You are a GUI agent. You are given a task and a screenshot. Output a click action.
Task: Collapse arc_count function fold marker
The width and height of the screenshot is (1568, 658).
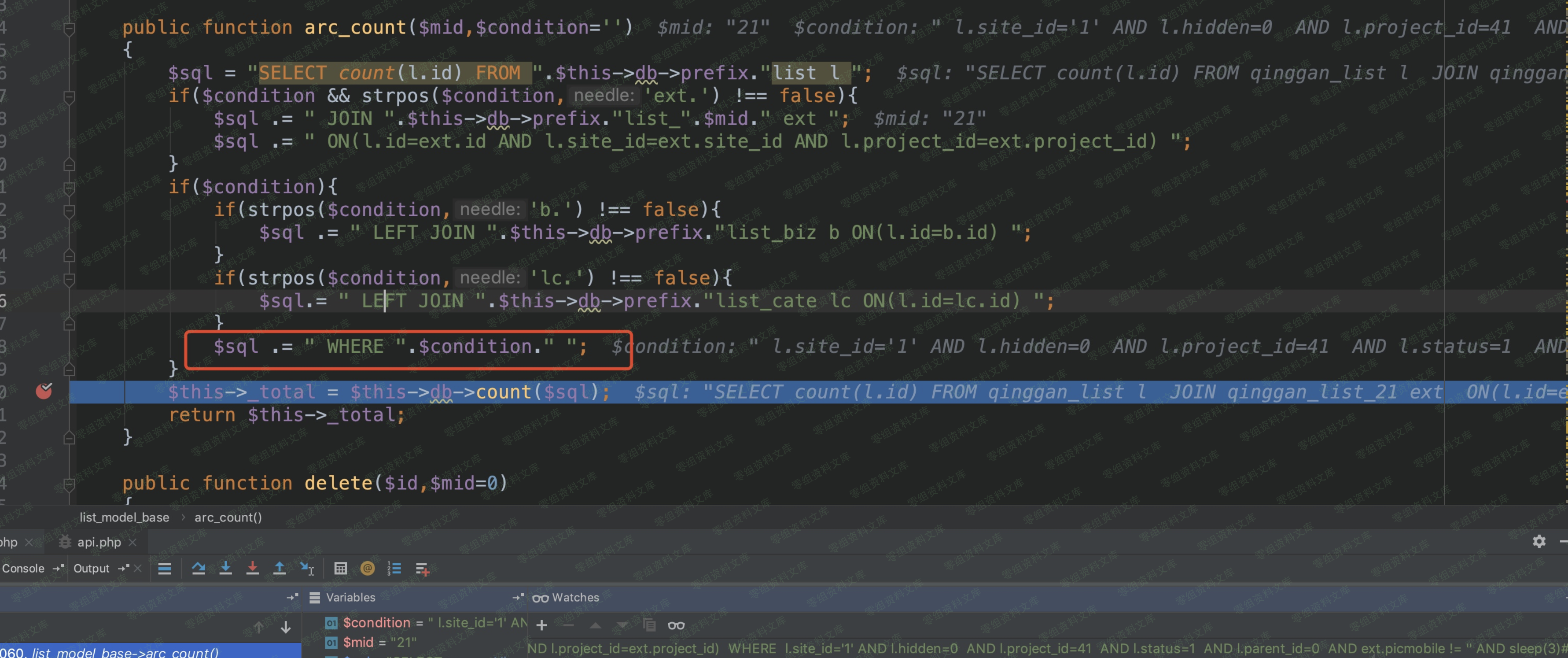[70, 28]
